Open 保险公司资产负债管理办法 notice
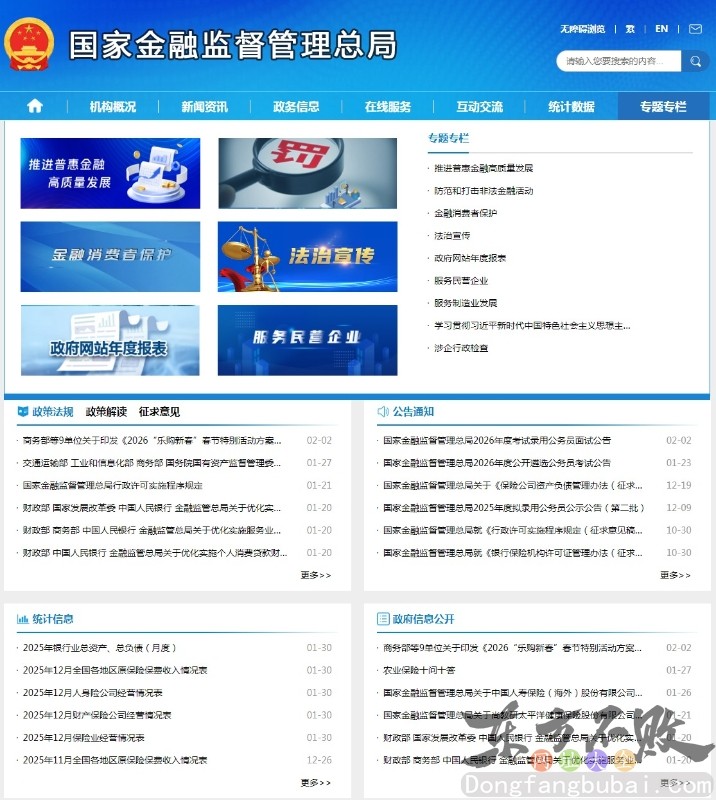The image size is (716, 800). click(x=513, y=485)
